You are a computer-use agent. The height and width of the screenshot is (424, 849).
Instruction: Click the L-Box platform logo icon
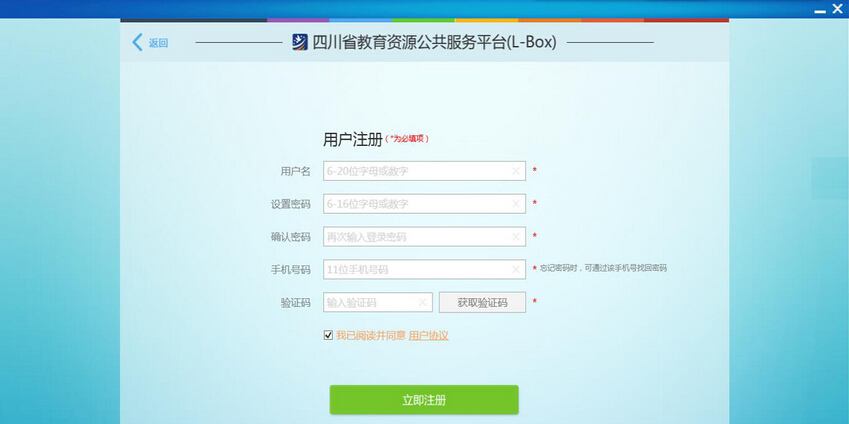(300, 42)
